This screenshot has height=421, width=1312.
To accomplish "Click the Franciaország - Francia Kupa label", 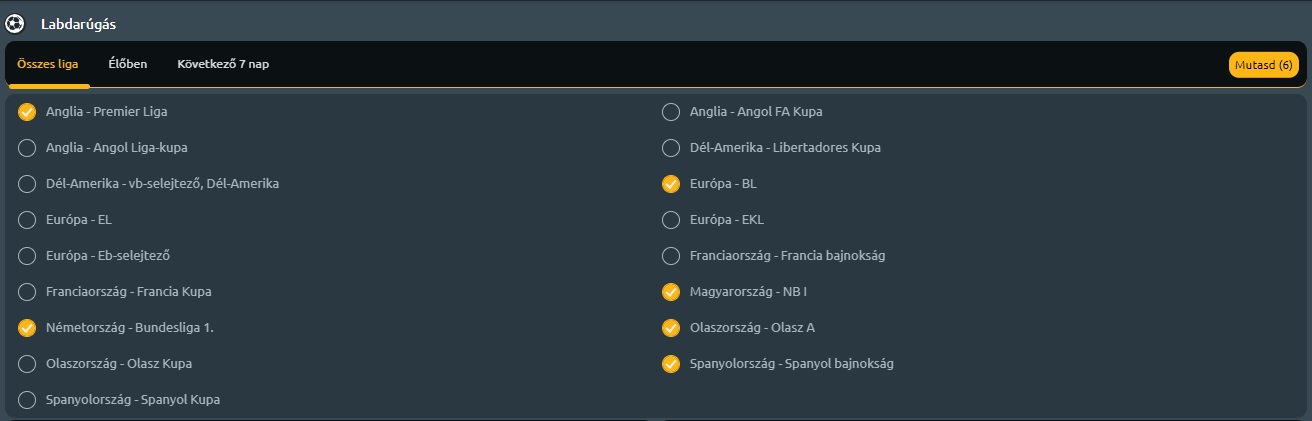I will tap(128, 292).
